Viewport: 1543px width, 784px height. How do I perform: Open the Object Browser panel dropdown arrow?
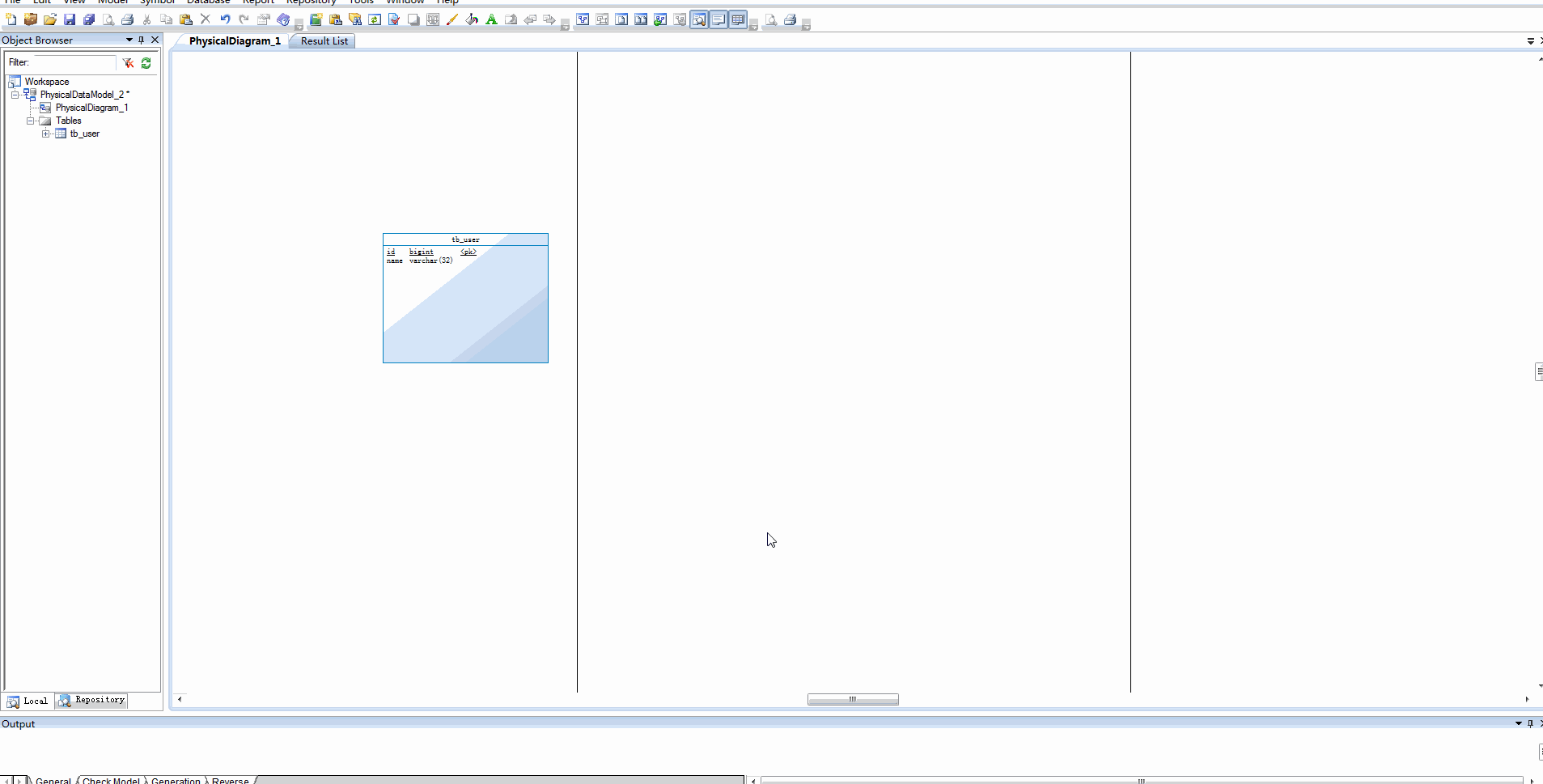[129, 40]
